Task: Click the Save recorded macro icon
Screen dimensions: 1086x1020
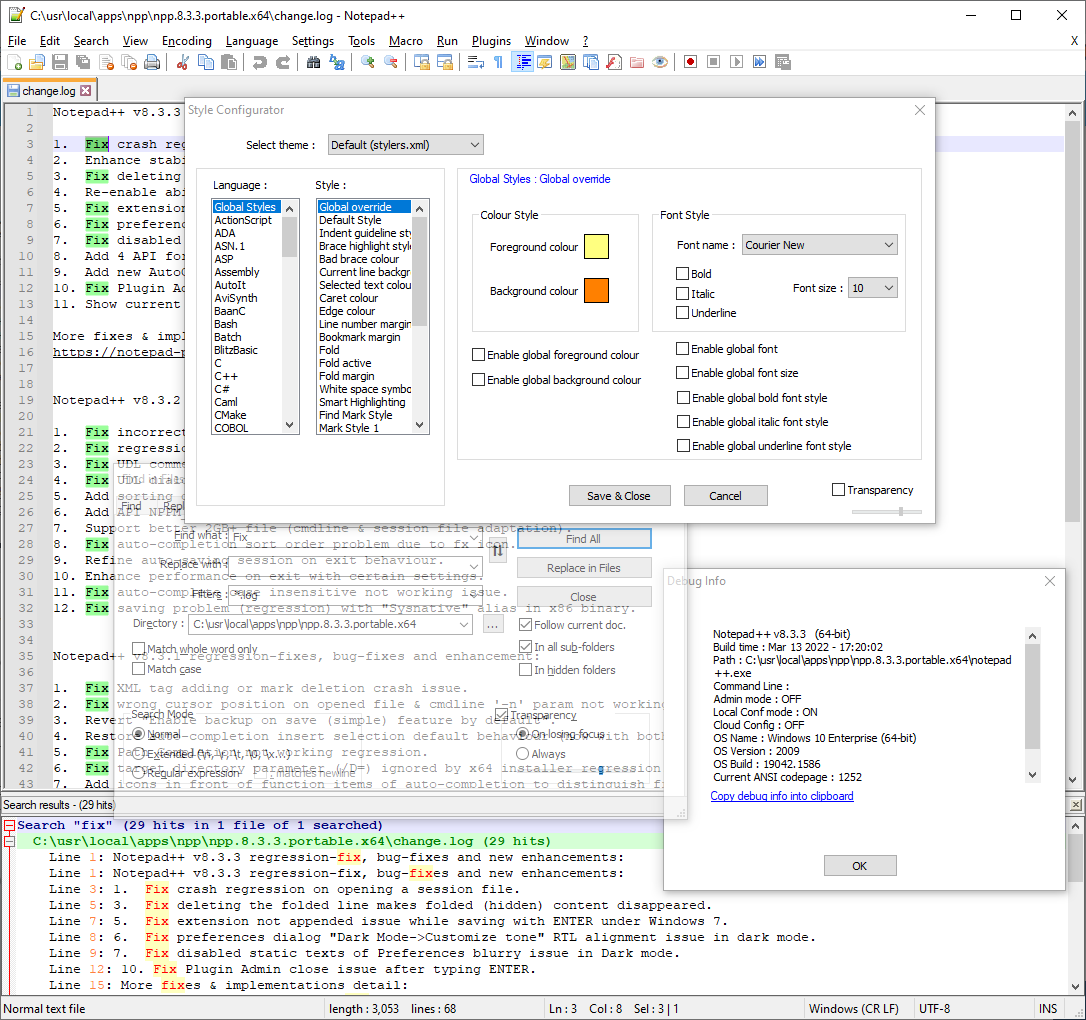Action: pos(783,62)
